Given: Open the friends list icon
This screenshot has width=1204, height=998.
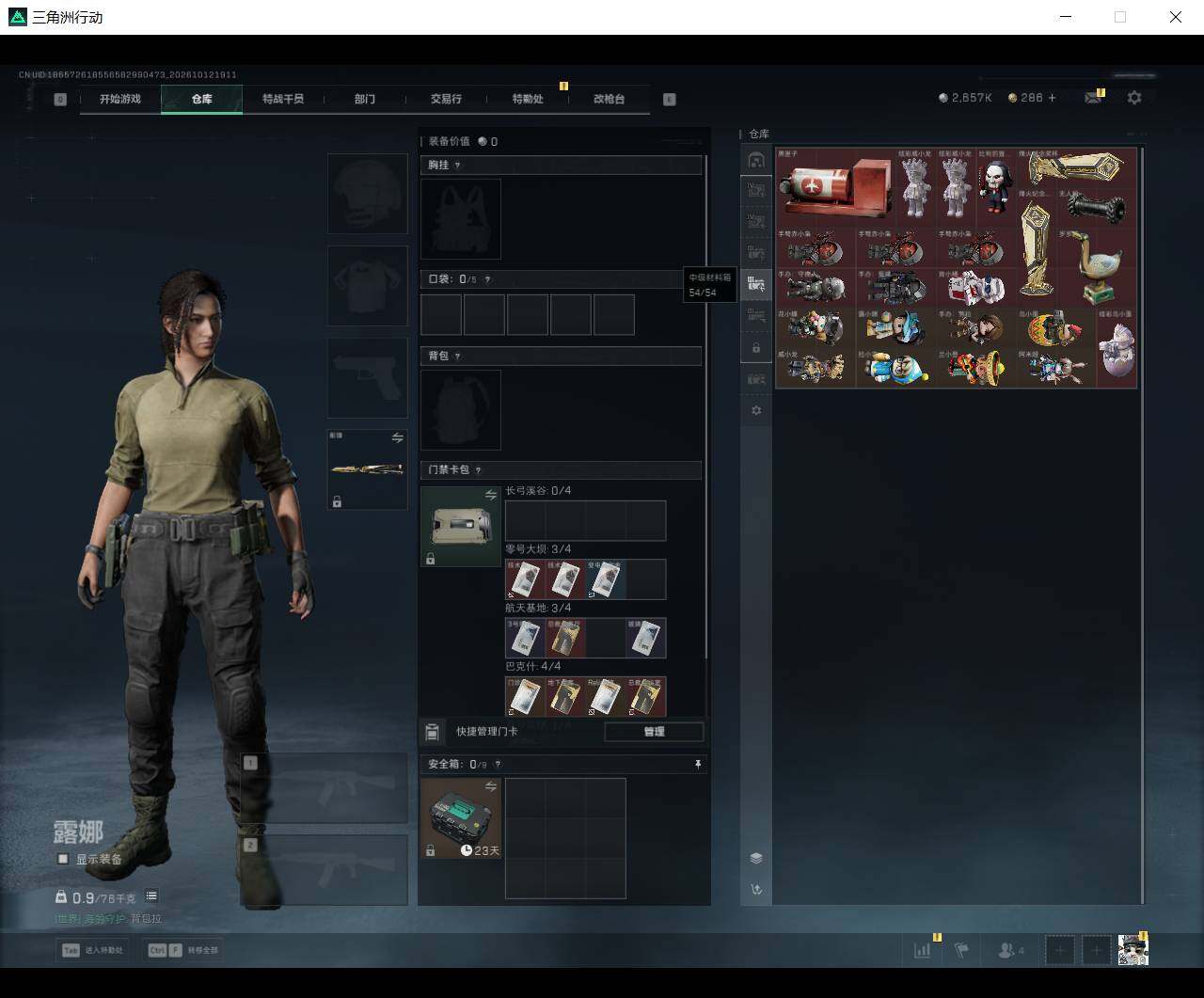Looking at the screenshot, I should [1010, 950].
